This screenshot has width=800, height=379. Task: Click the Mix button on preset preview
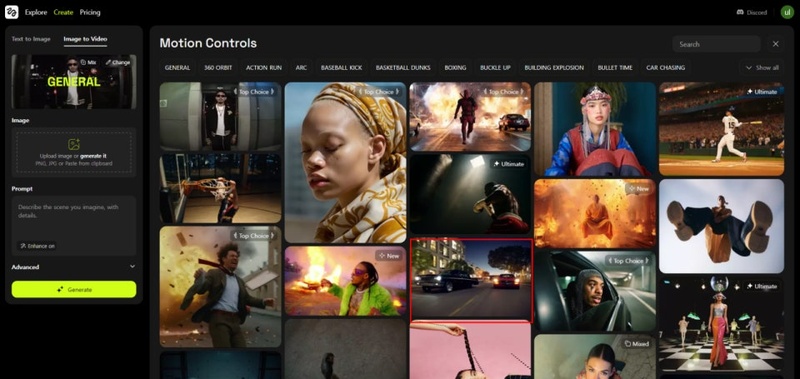(88, 62)
